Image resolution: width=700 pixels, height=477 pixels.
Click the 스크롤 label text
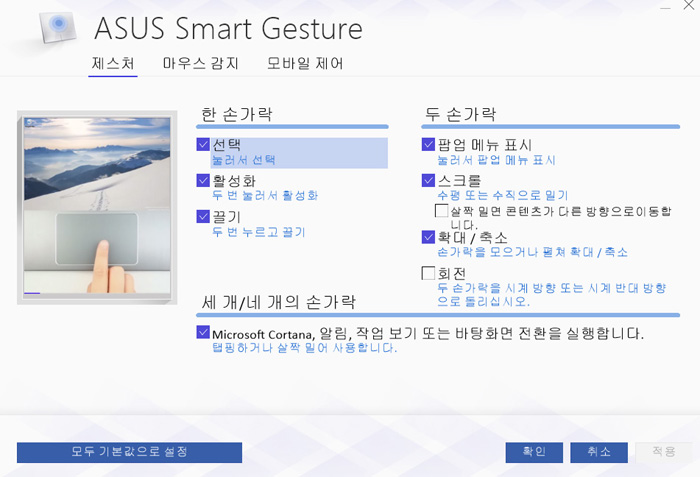point(459,181)
